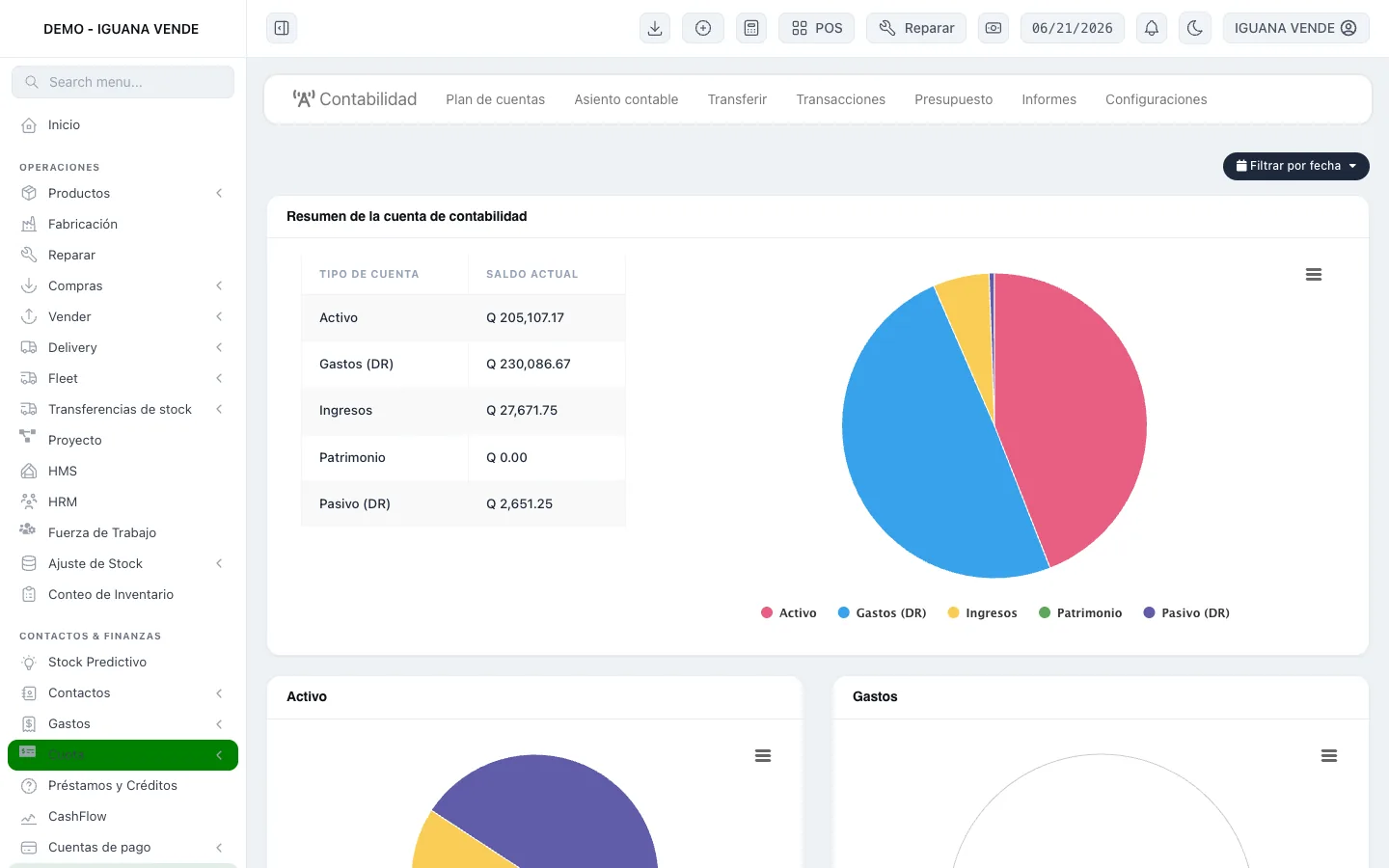This screenshot has width=1389, height=868.
Task: Click the cash register icon beside the date
Action: (994, 28)
